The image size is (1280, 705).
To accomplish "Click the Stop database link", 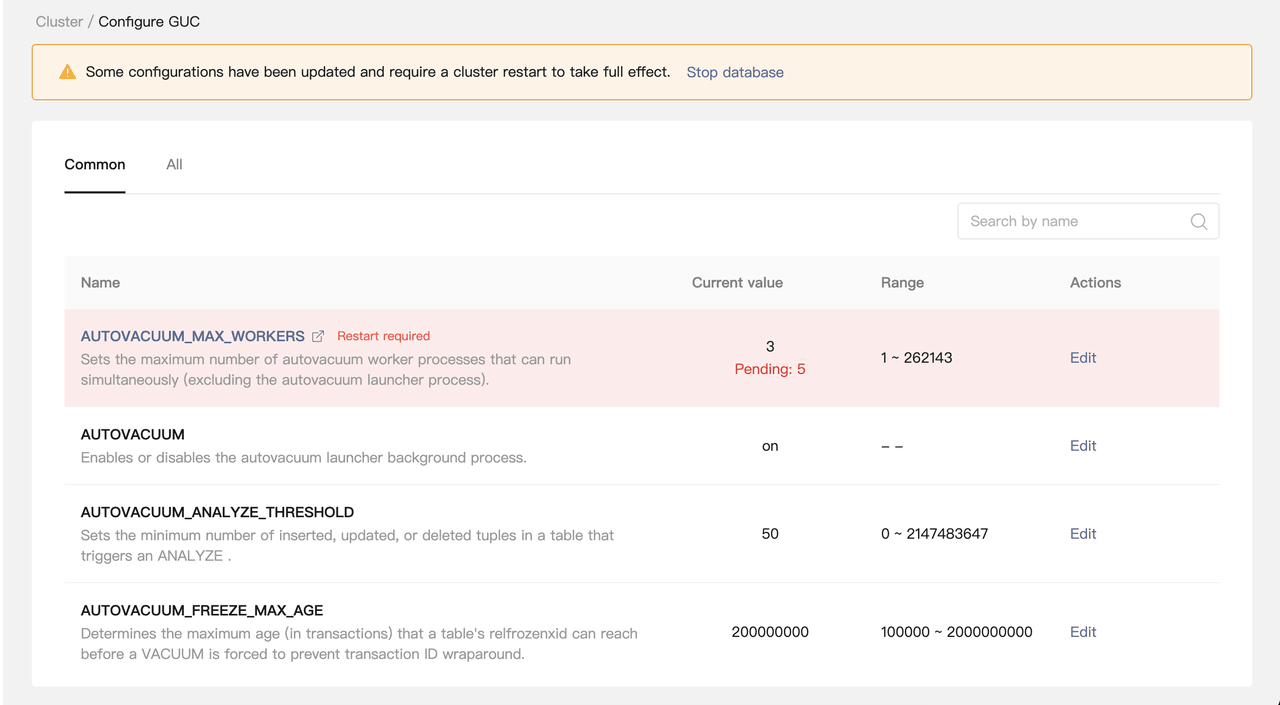I will coord(735,72).
